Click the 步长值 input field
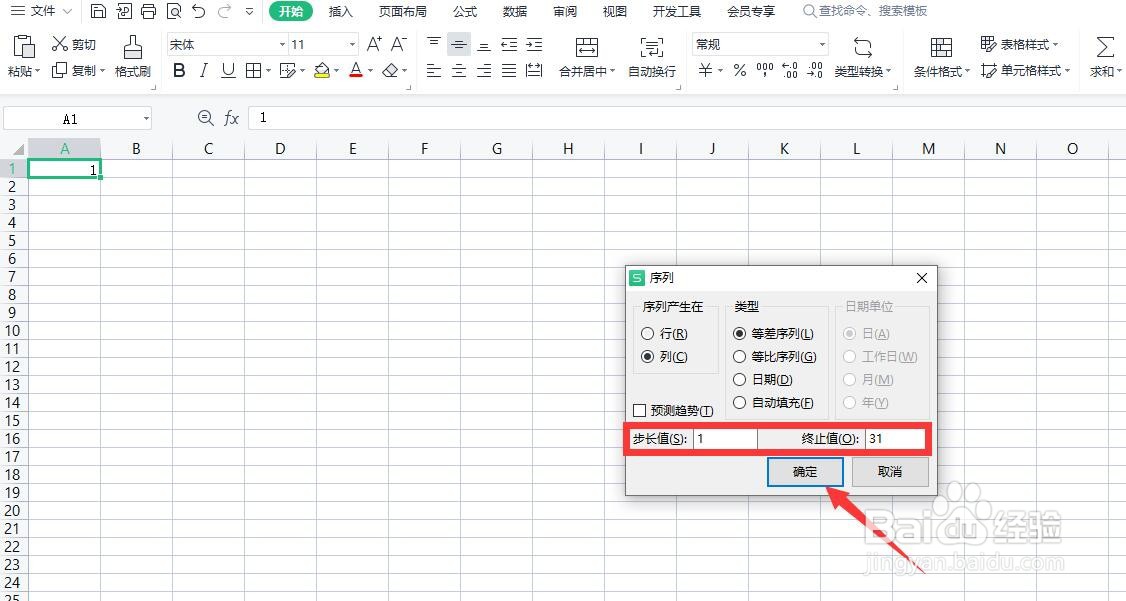The width and height of the screenshot is (1126, 601). (725, 439)
